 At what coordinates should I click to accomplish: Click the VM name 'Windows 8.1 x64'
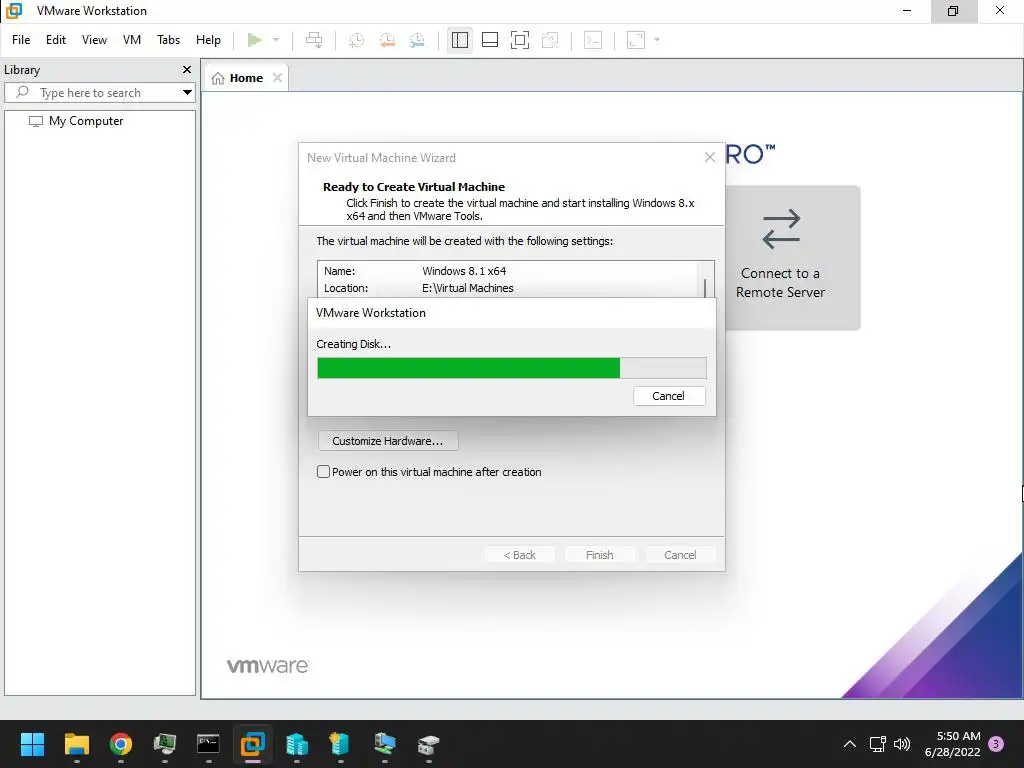click(464, 271)
